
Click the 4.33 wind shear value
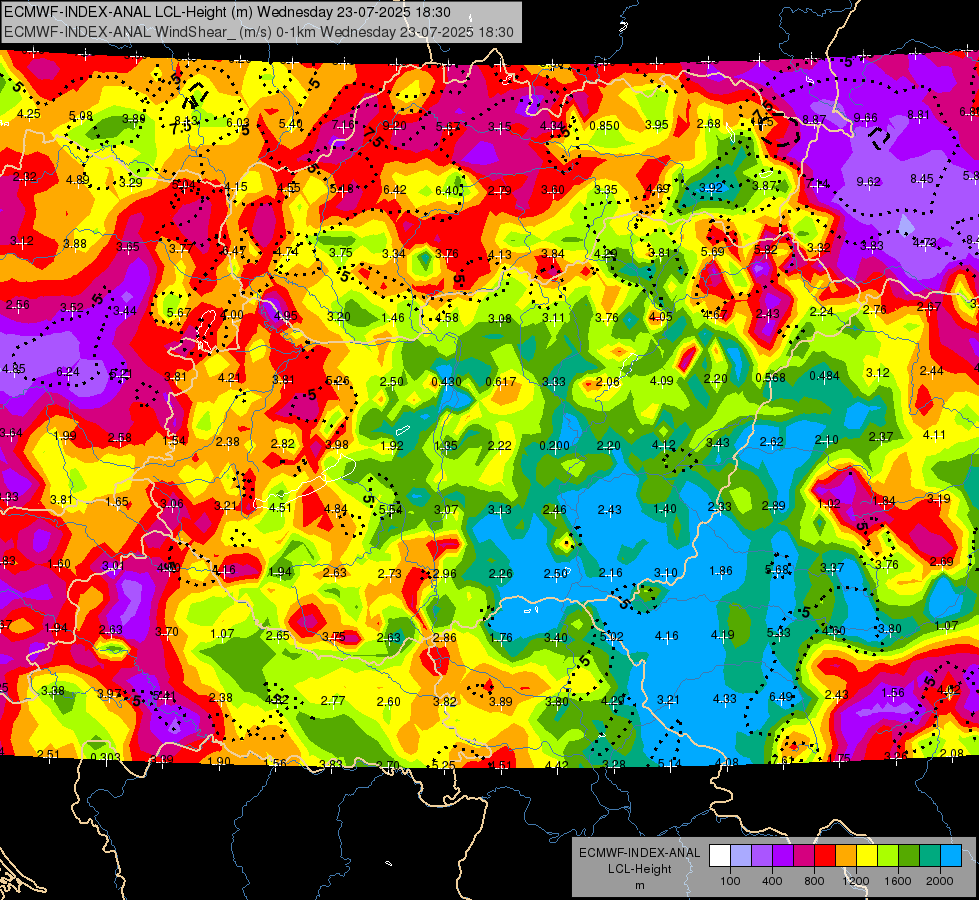tap(724, 699)
